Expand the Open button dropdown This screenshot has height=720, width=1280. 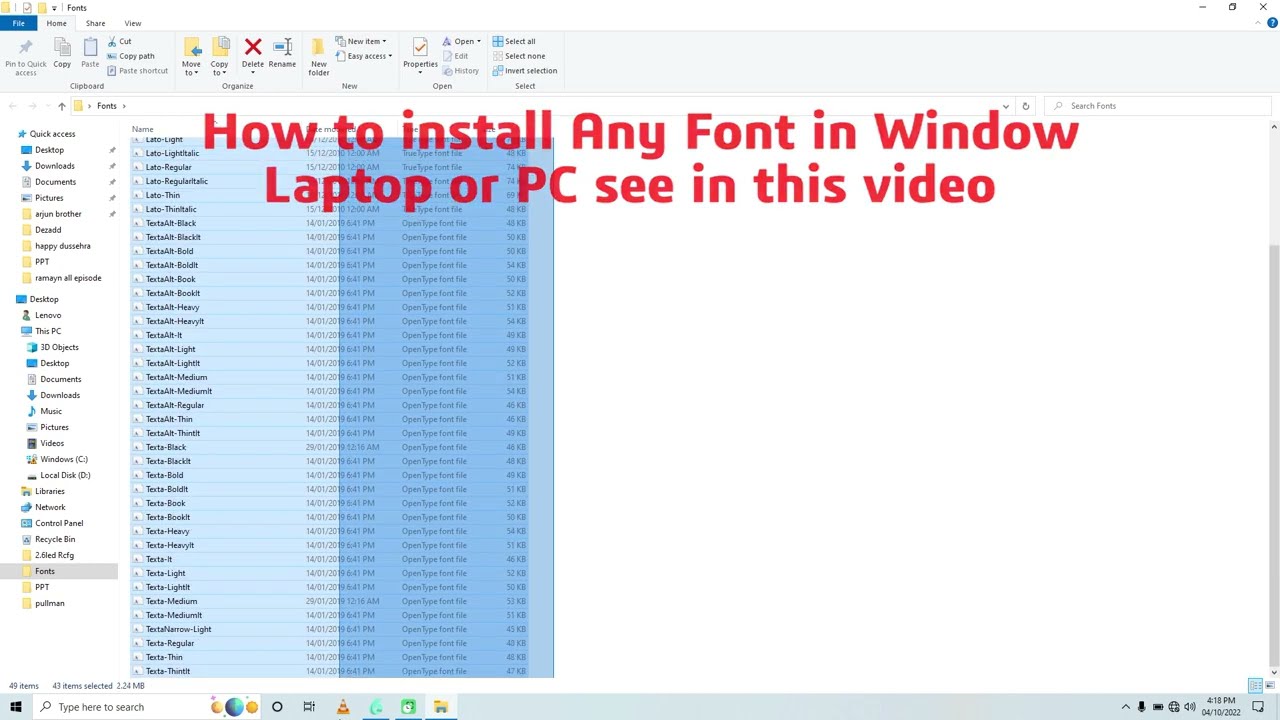479,41
